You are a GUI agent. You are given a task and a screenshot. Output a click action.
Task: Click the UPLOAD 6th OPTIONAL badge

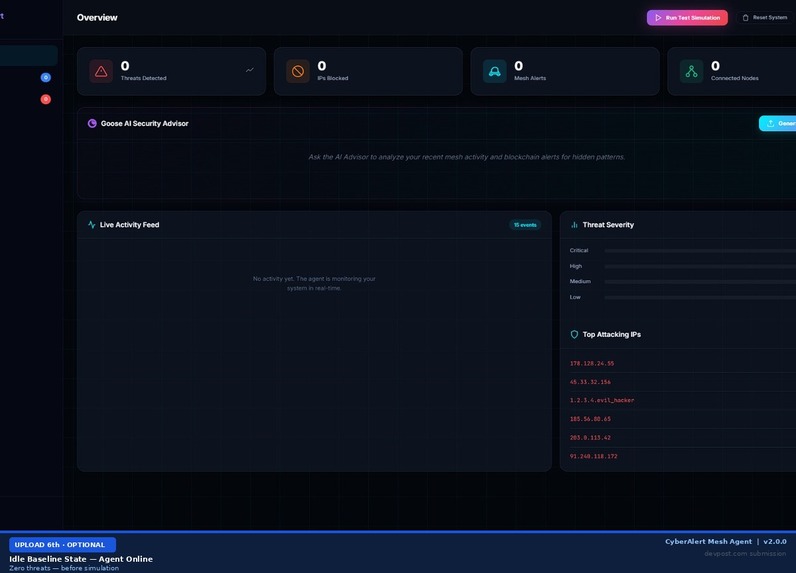62,545
